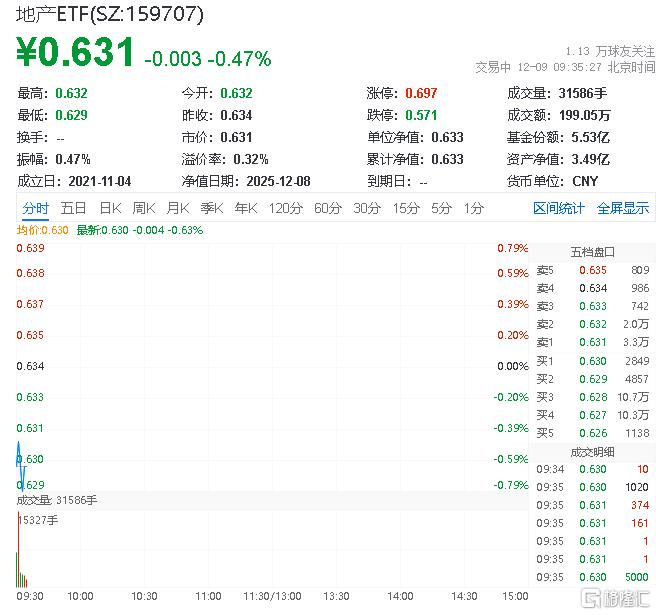
Task: Open the 1分 interval chart
Action: 473,208
